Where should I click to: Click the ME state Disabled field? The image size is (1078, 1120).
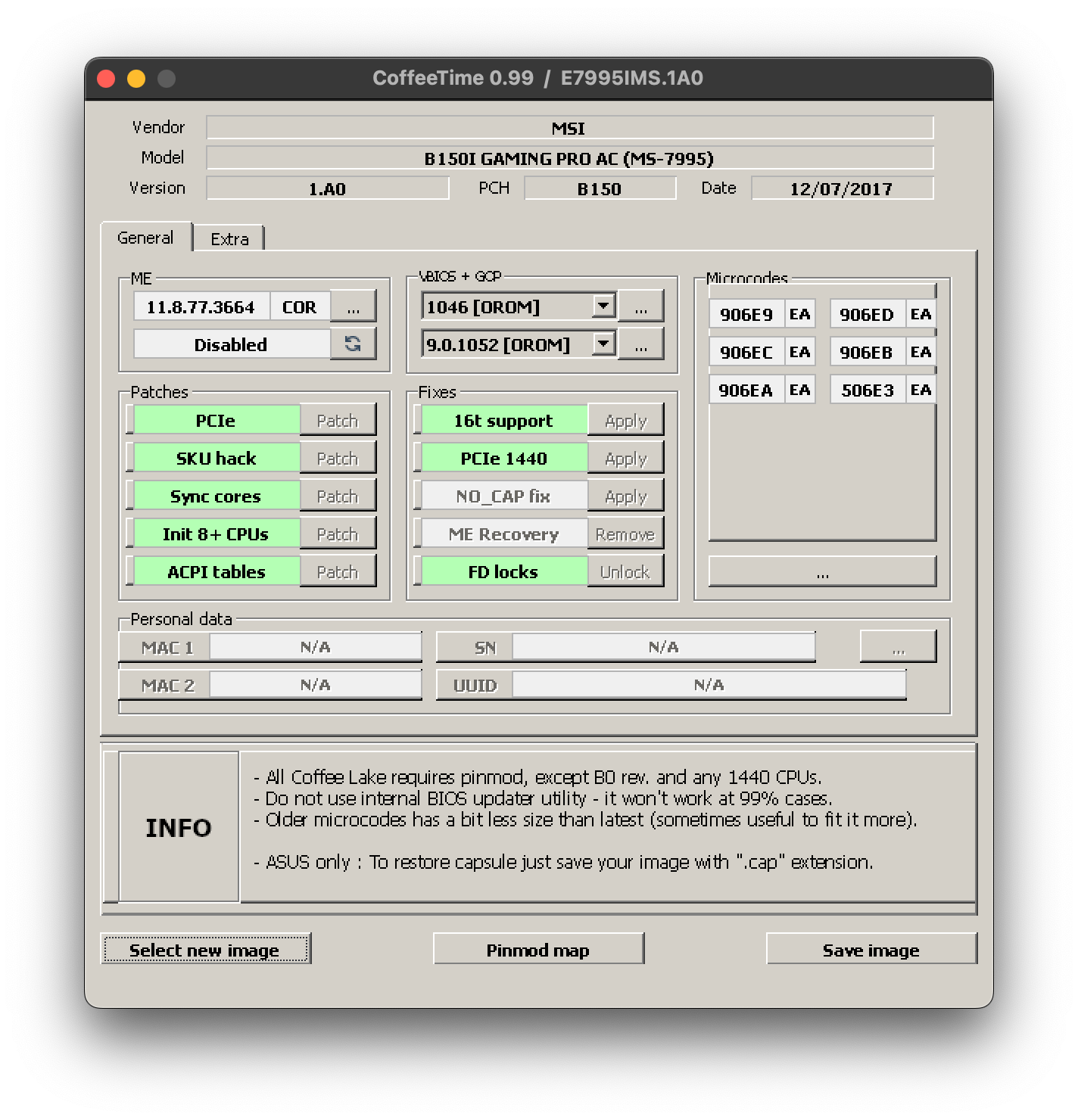point(231,344)
